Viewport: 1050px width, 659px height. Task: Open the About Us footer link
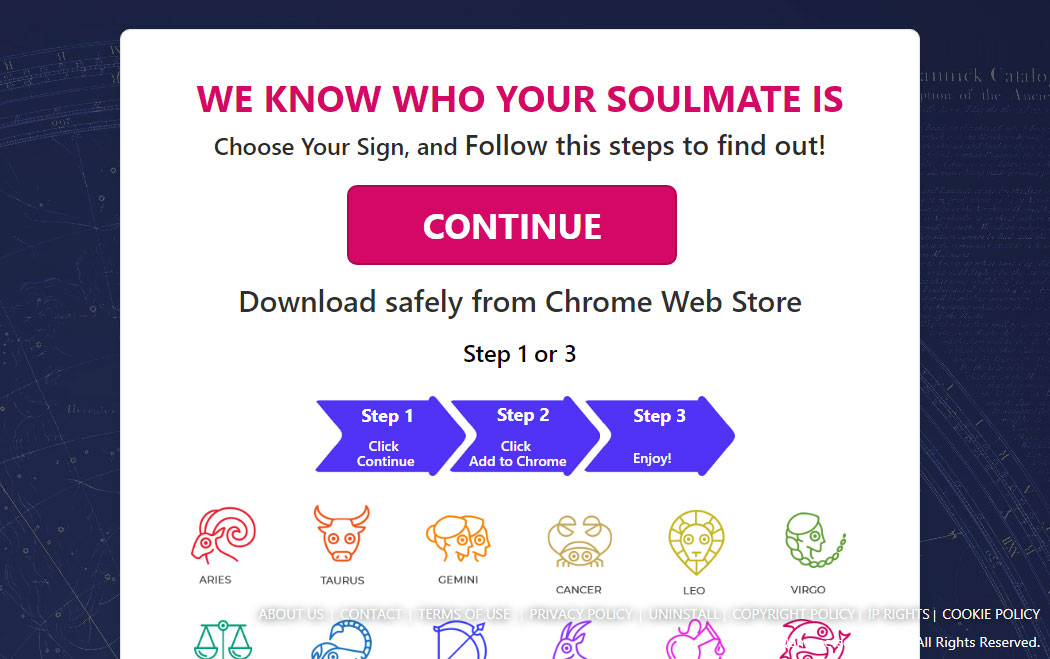click(291, 614)
